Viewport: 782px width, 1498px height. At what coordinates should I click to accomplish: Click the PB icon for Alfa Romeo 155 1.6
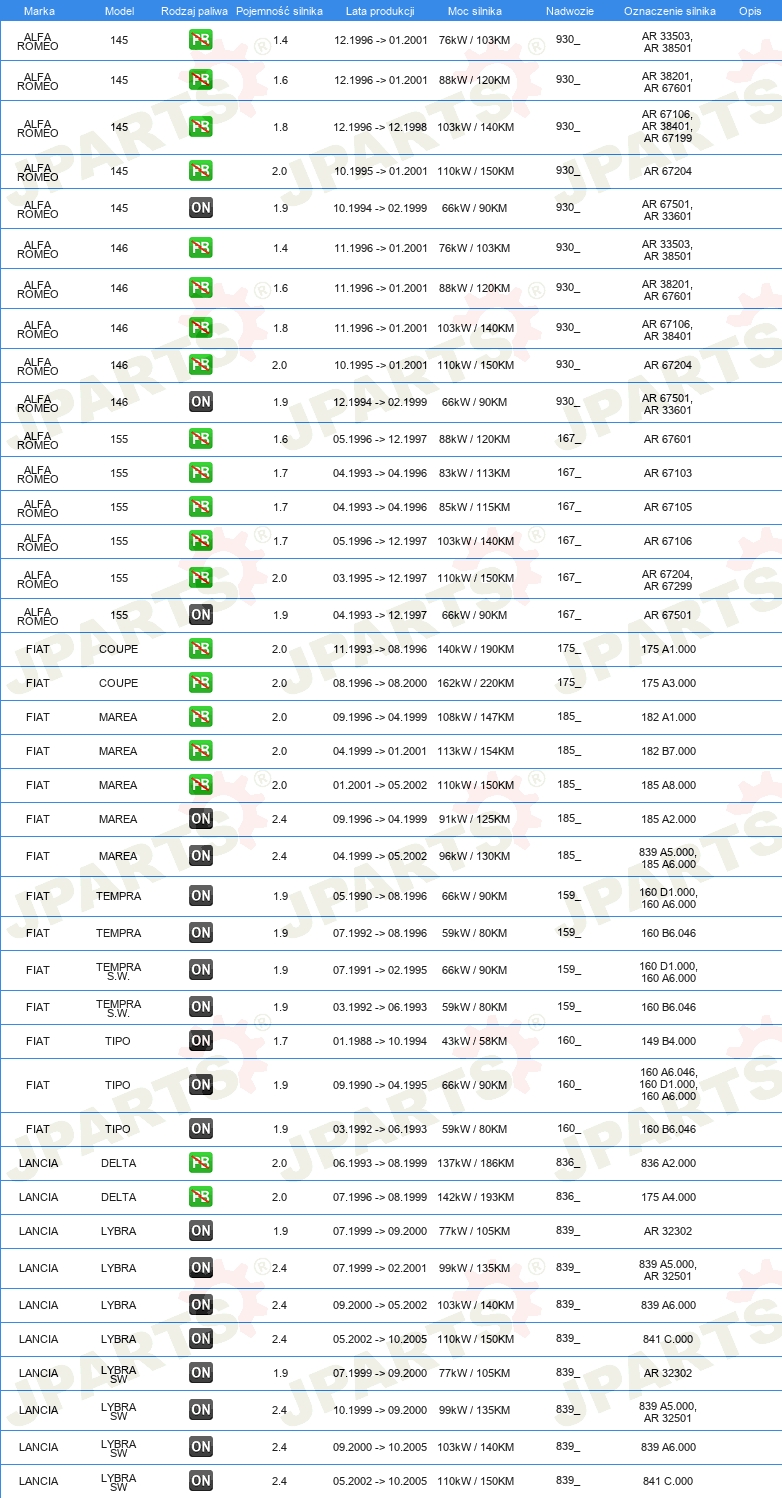pos(200,439)
